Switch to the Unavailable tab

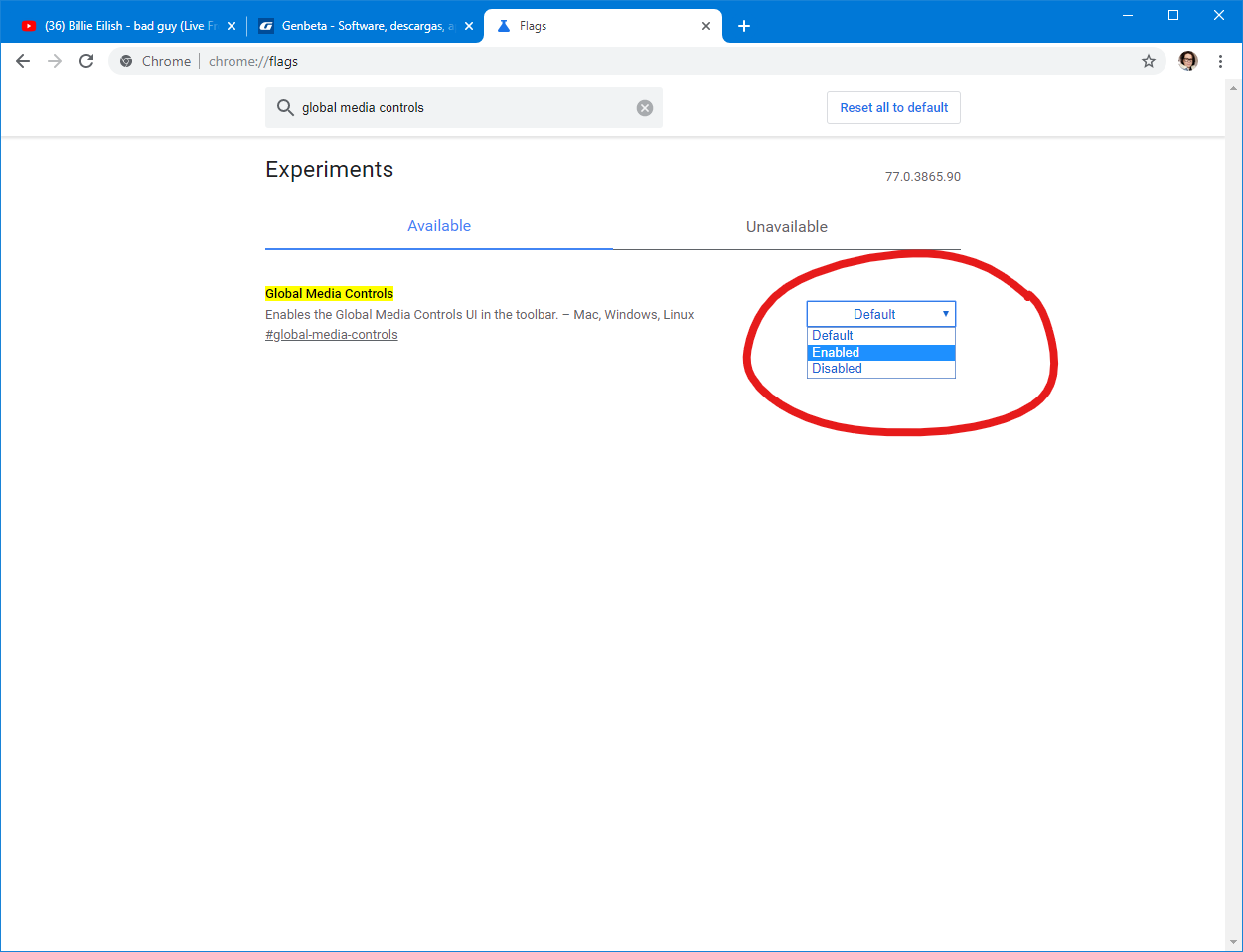(786, 226)
